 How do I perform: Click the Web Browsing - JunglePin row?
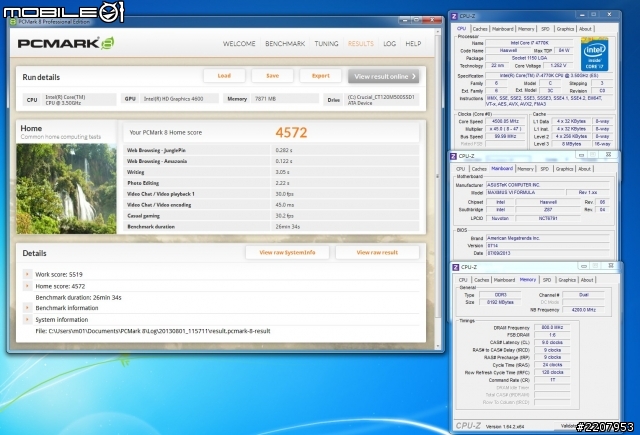(271, 150)
